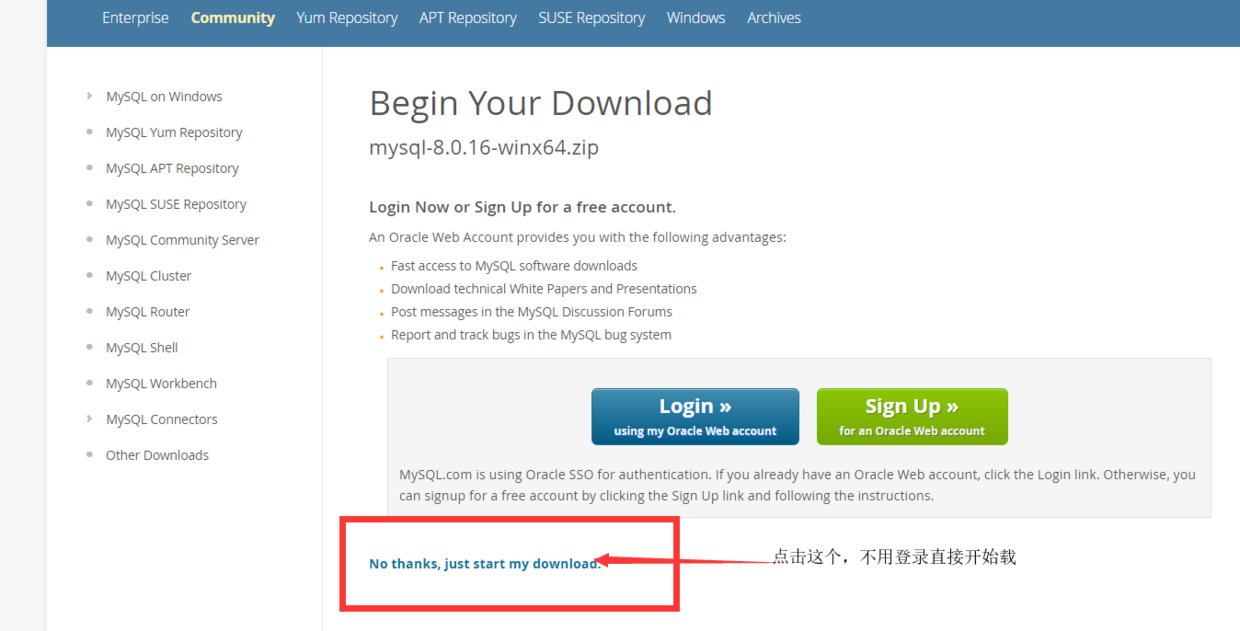Go to SUSE Repository top menu item
Screen dimensions: 1240x631
point(592,18)
